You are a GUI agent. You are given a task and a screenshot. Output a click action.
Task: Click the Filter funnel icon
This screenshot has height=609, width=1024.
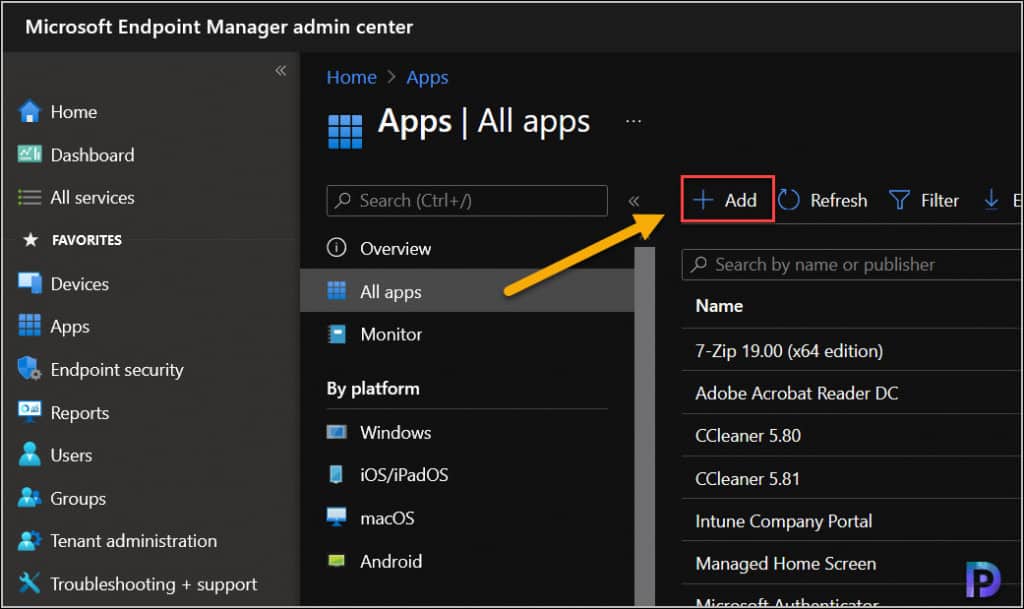coord(899,200)
